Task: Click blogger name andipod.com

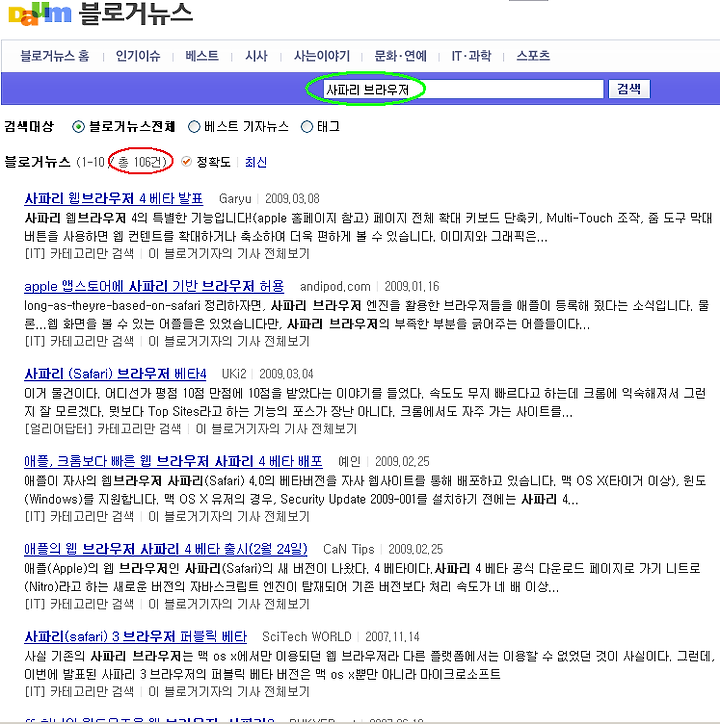Action: [335, 287]
